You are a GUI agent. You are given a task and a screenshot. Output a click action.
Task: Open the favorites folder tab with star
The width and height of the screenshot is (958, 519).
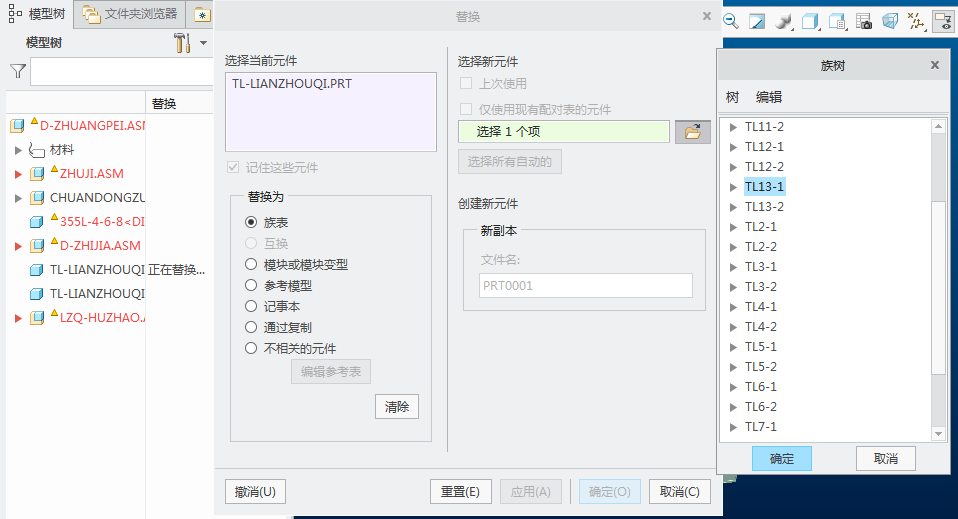coord(202,15)
